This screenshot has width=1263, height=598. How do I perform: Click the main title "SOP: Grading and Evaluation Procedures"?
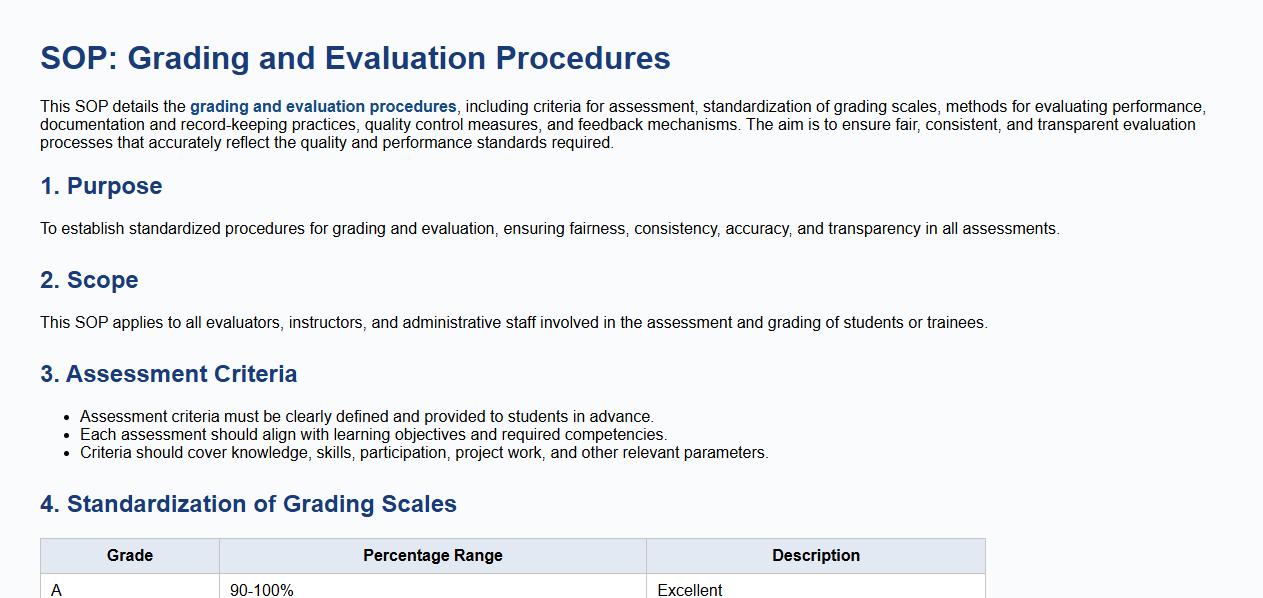pos(355,58)
